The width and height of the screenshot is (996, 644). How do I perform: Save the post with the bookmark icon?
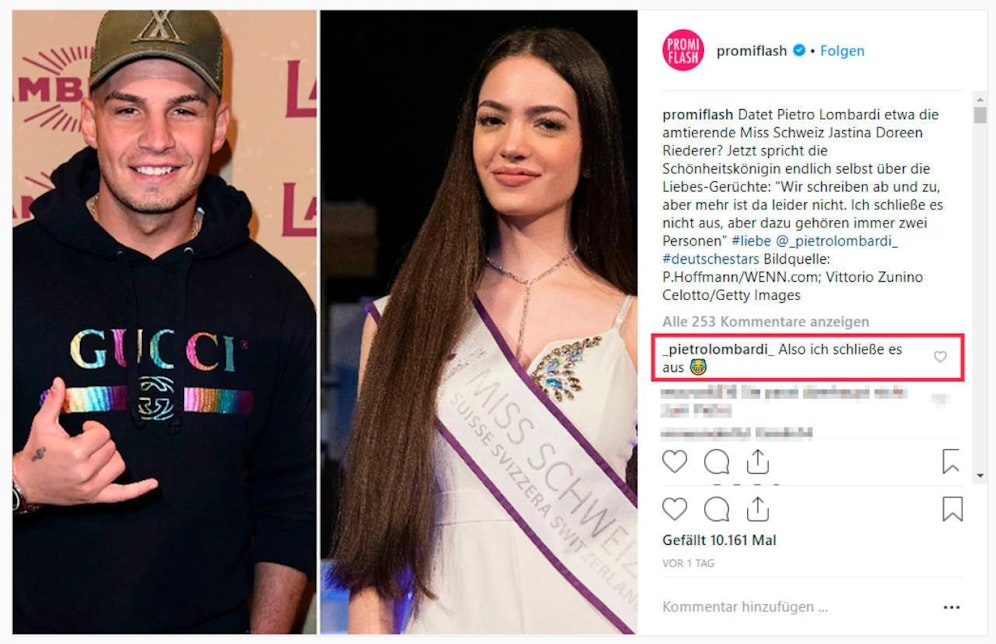pos(949,461)
